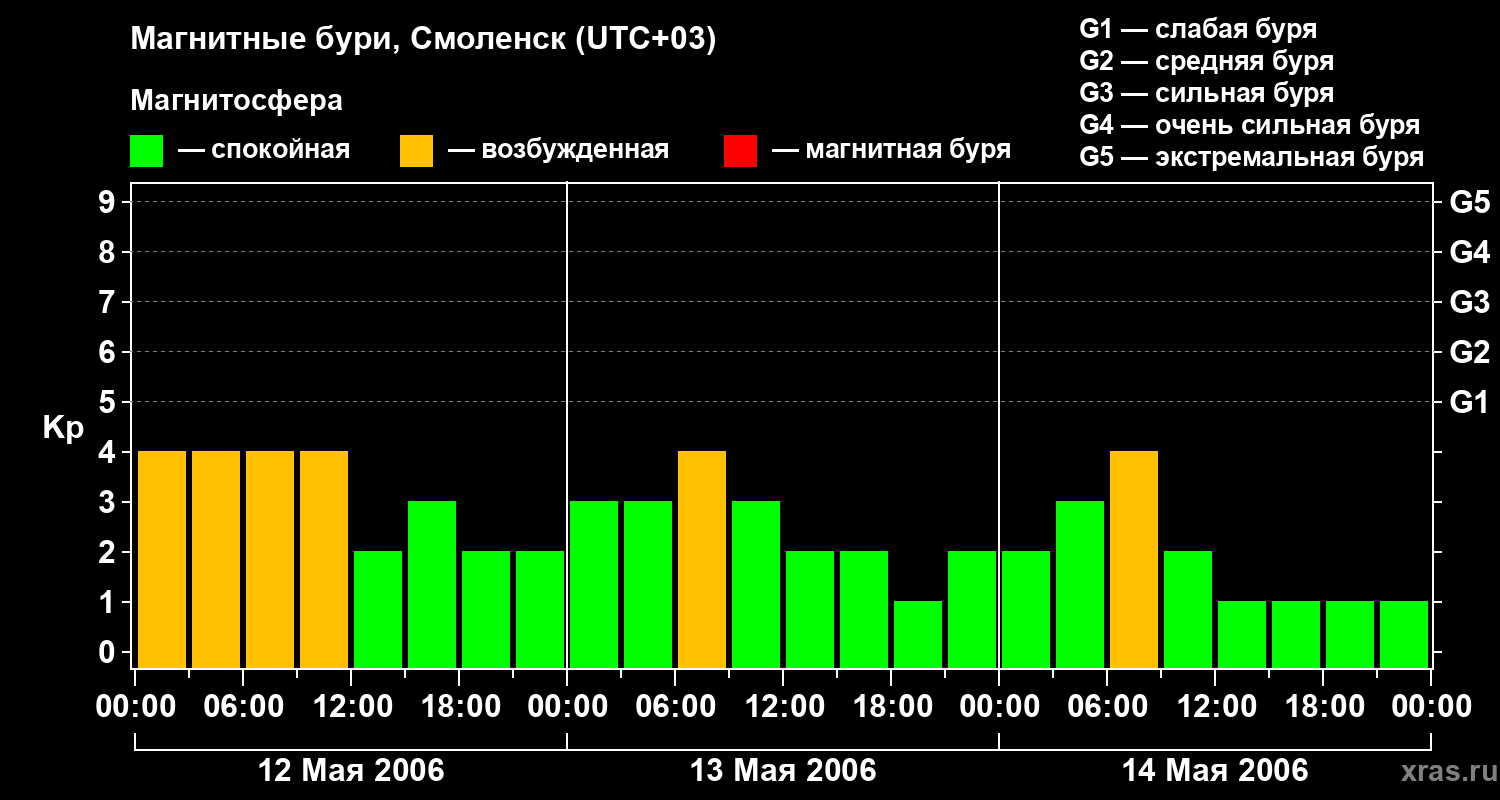This screenshot has height=800, width=1500.
Task: Click the orange 09:00–12:00 bar on 12 Мая
Action: [324, 559]
